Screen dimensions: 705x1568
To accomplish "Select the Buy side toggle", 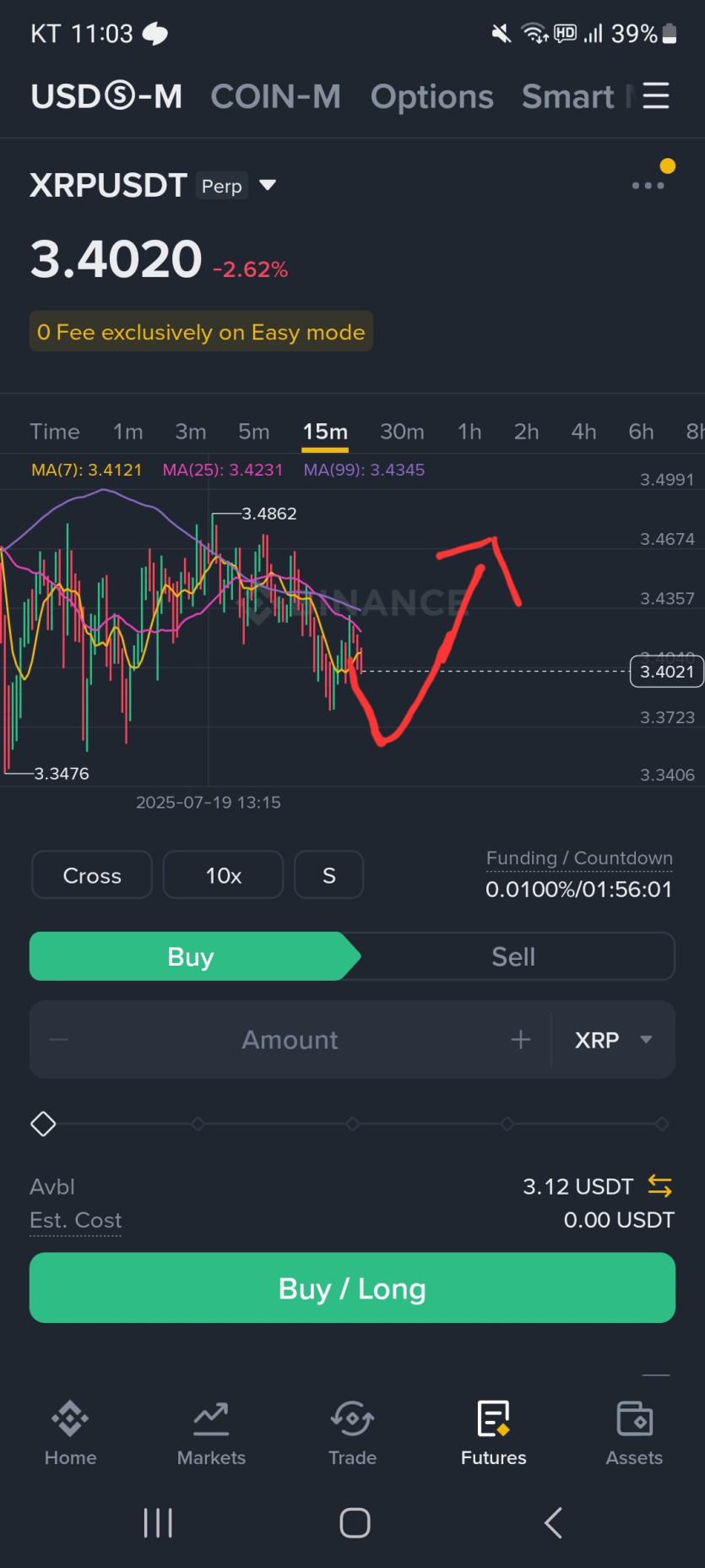I will coord(192,956).
